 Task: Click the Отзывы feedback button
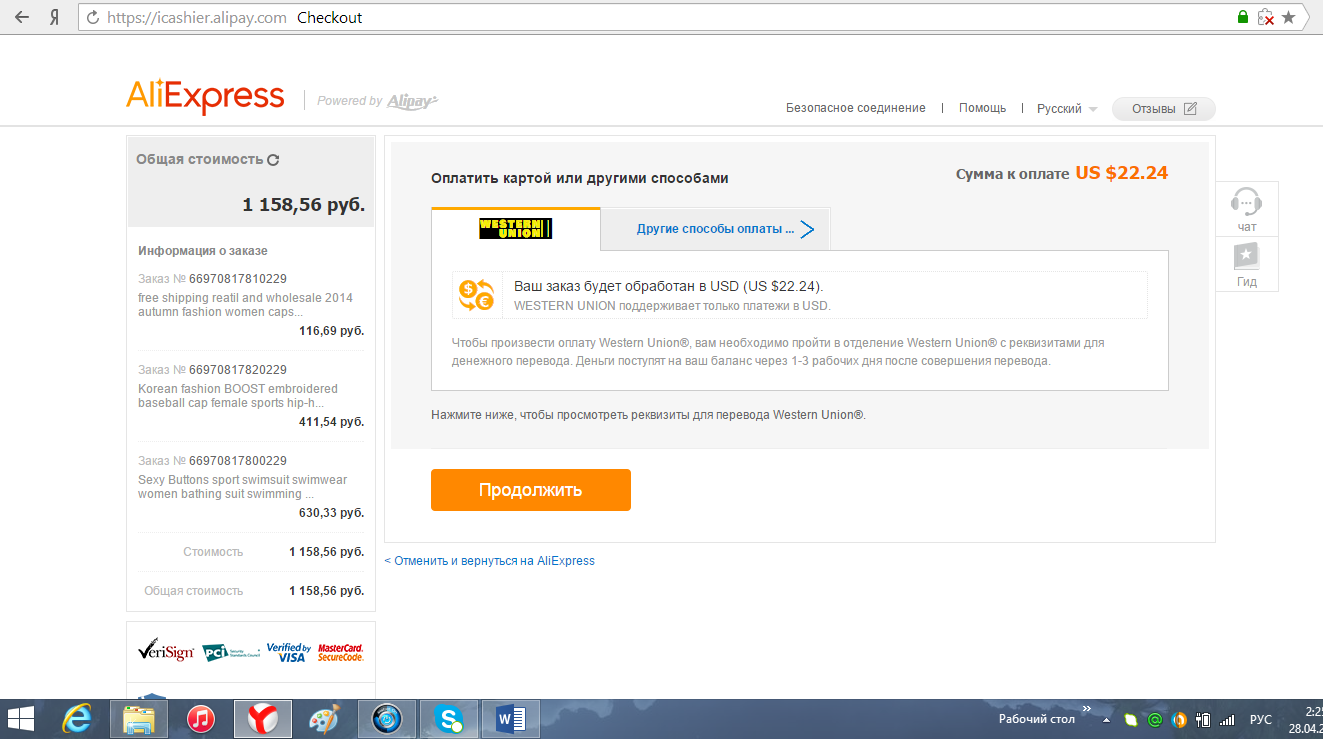coord(1164,109)
